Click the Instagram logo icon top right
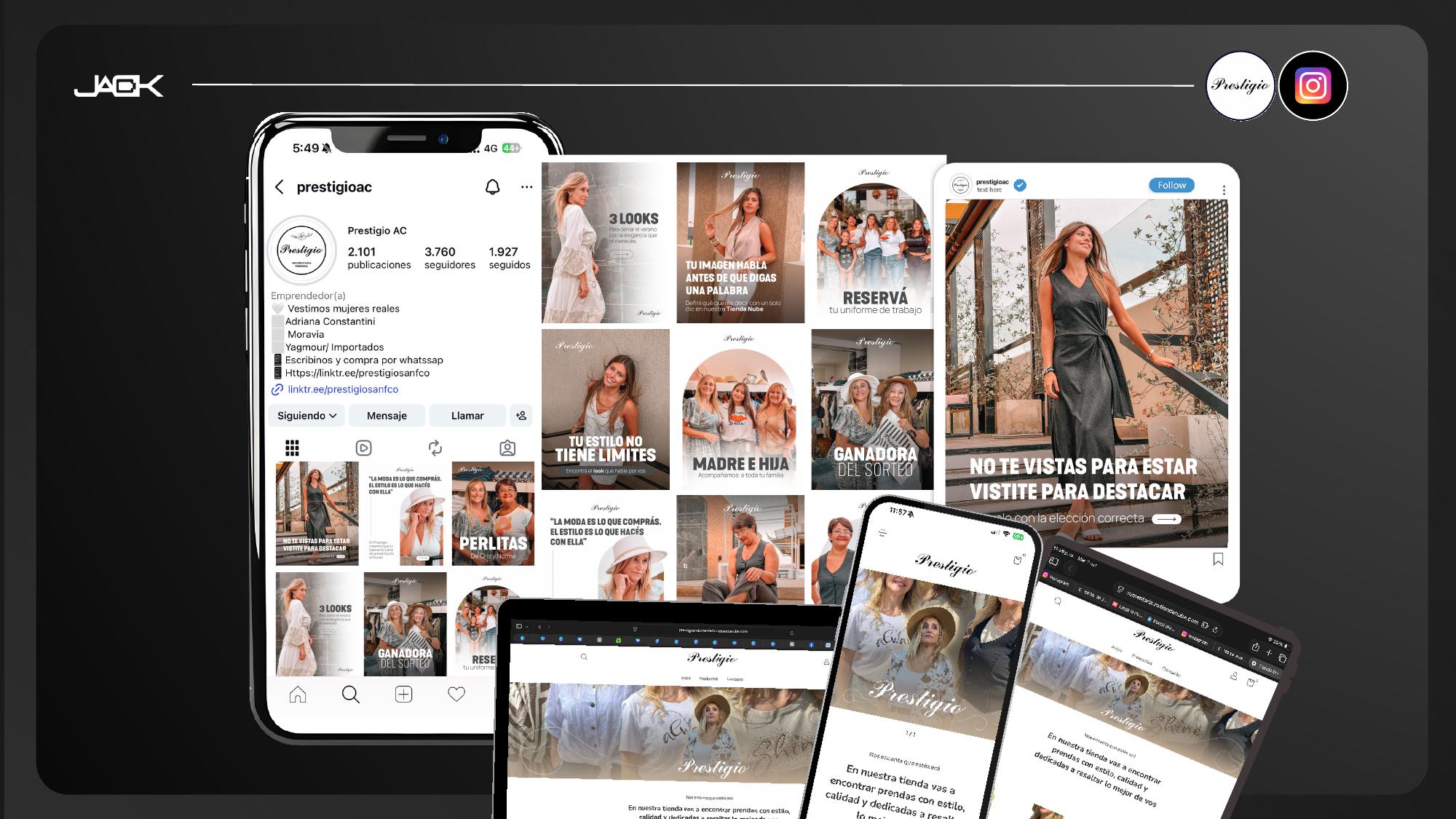1456x819 pixels. pyautogui.click(x=1313, y=86)
